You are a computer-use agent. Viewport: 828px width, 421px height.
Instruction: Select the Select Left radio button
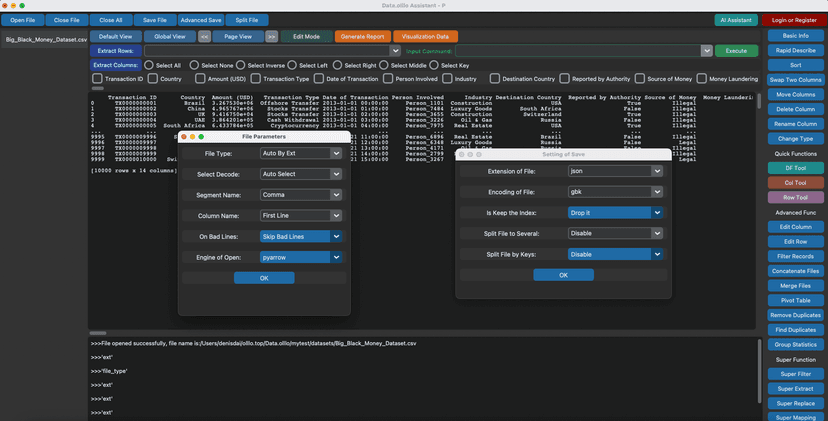pos(292,65)
